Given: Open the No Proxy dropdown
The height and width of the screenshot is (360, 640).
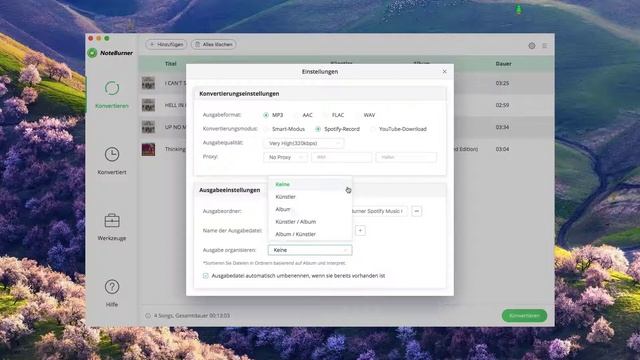Looking at the screenshot, I should [x=285, y=157].
